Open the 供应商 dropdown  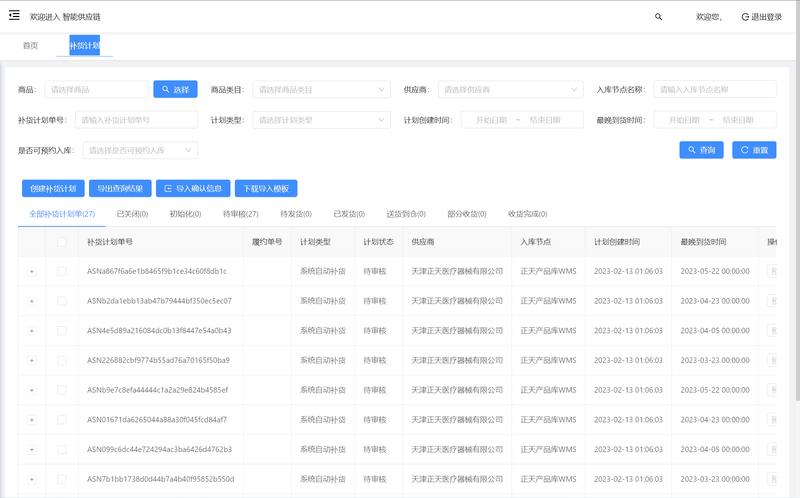(510, 89)
